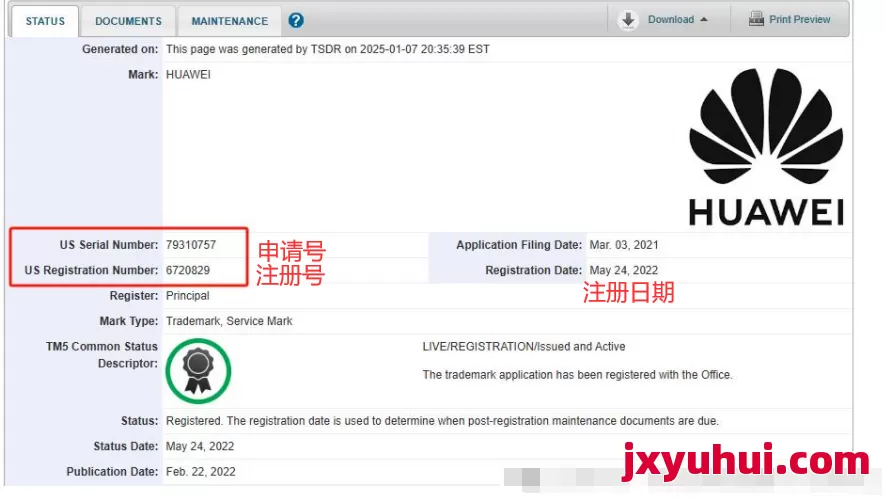Switch to the DOCUMENTS tab
This screenshot has height=499, width=886.
[x=128, y=21]
